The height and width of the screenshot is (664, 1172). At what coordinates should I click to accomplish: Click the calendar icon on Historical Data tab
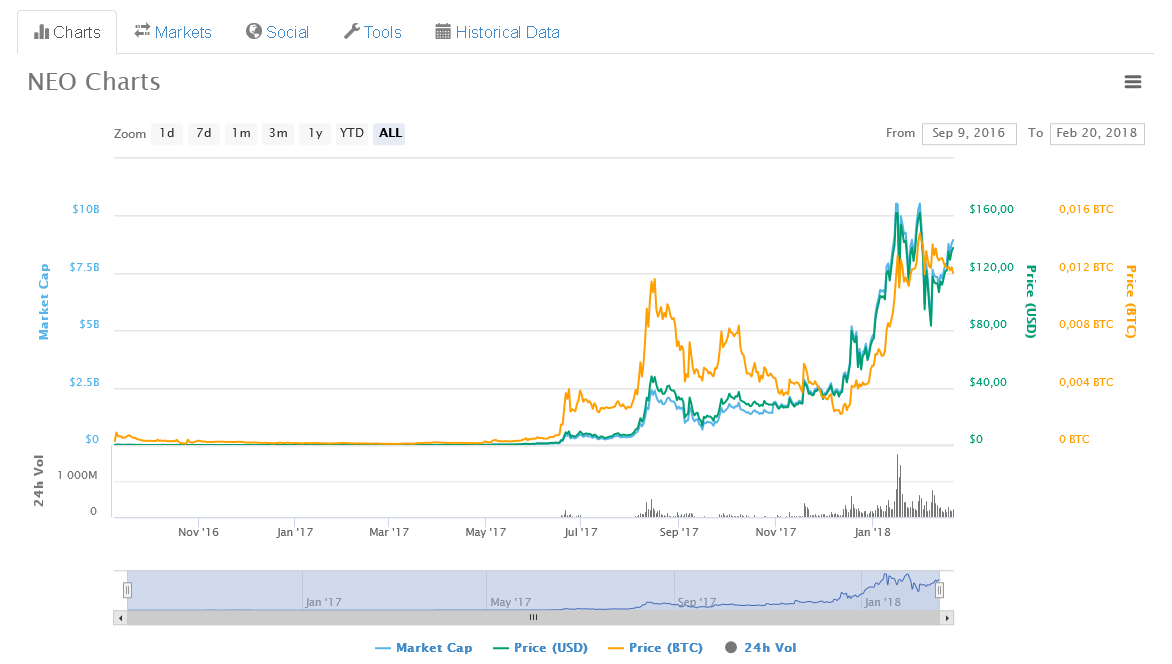coord(443,32)
